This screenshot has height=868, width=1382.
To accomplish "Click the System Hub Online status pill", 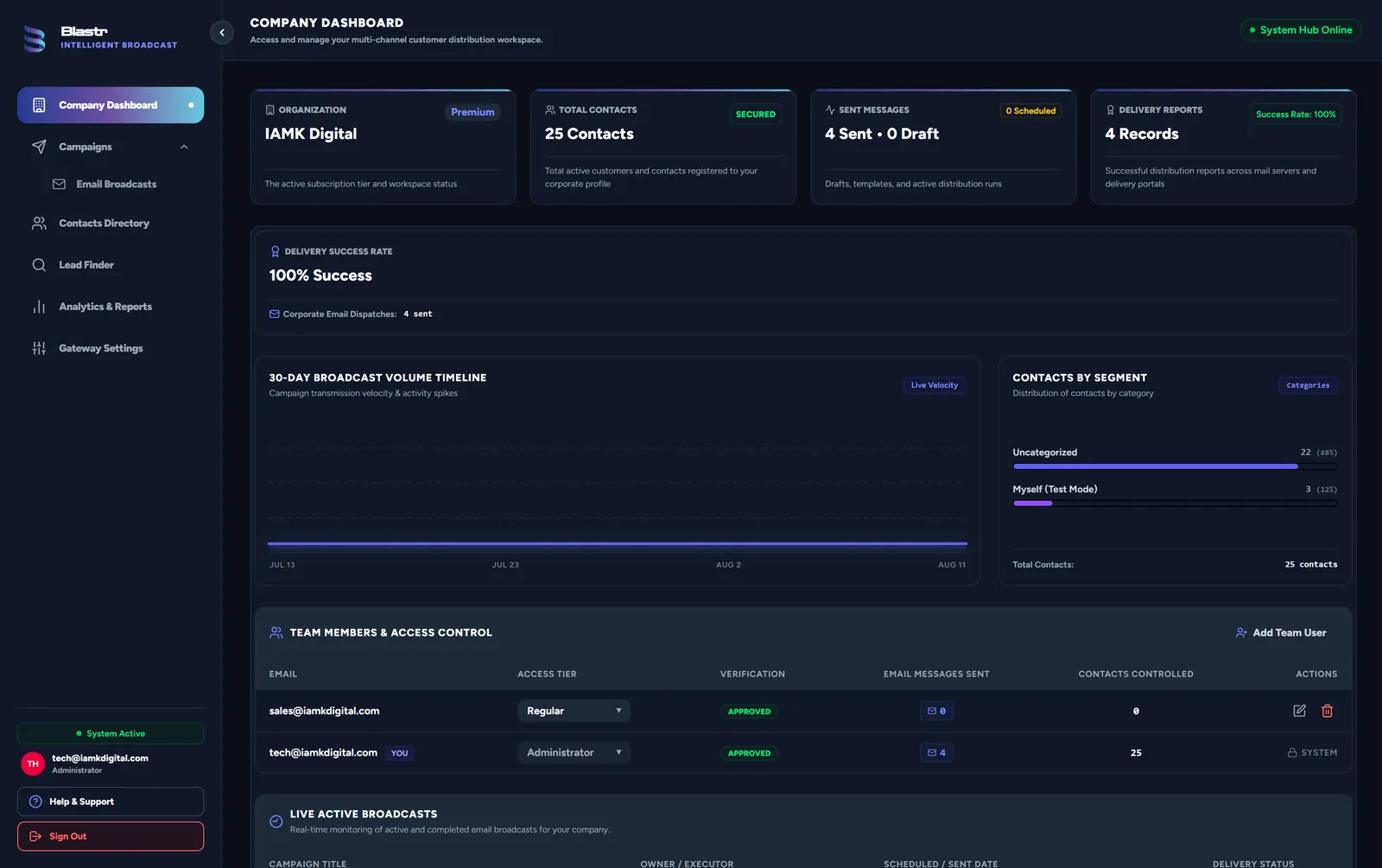I will click(1301, 30).
